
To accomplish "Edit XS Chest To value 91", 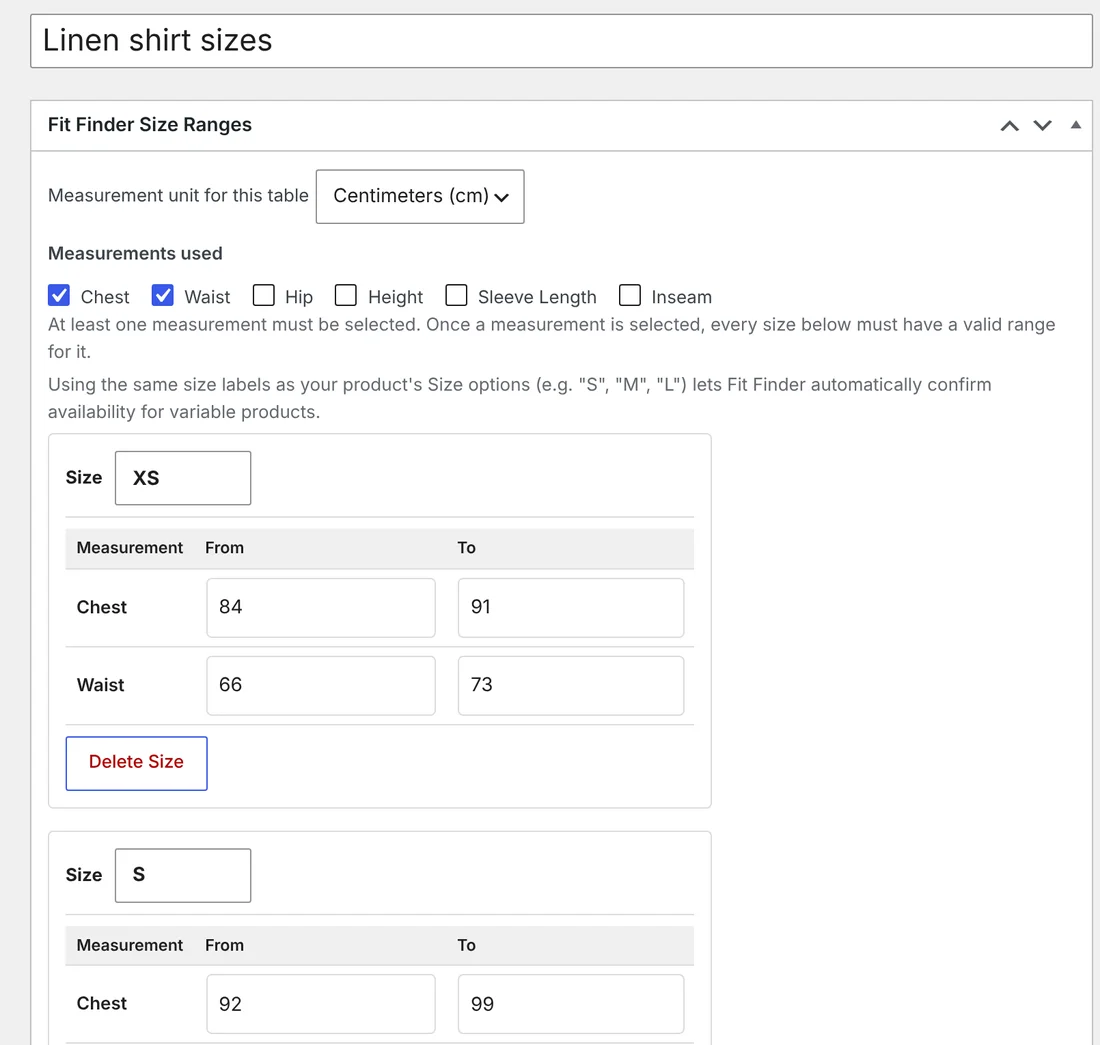I will tap(571, 607).
